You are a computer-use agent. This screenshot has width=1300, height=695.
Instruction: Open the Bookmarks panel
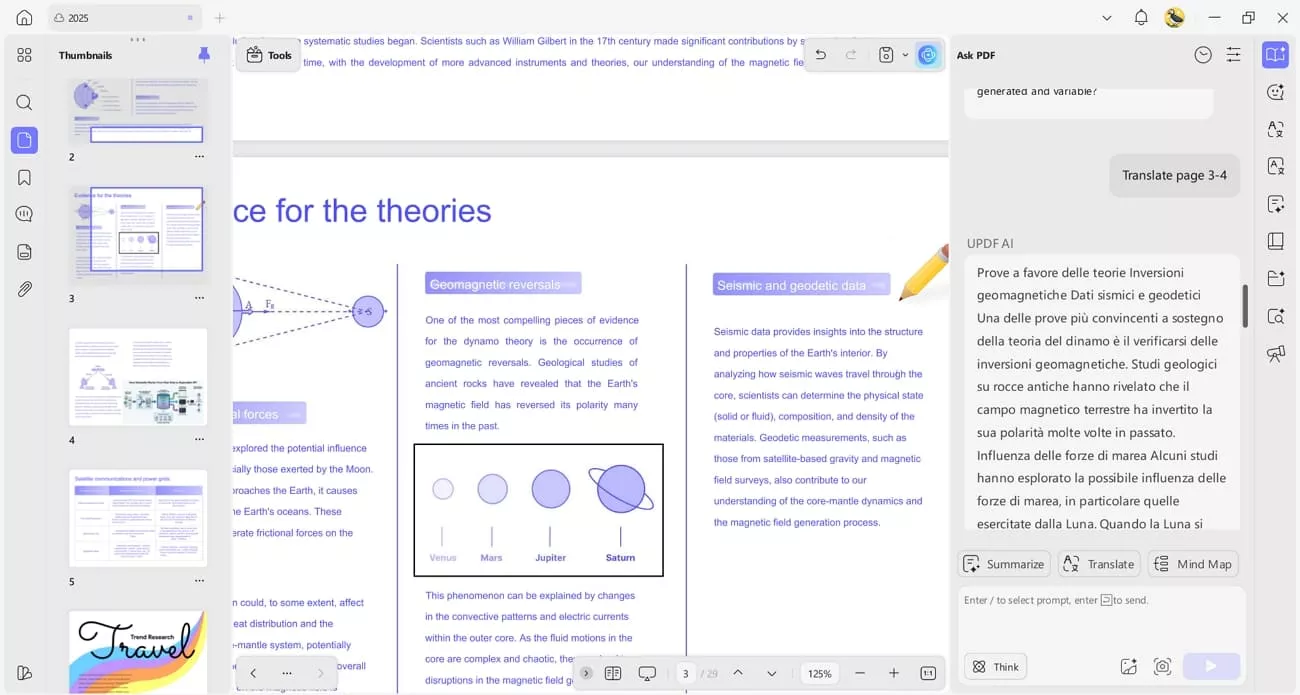click(24, 177)
